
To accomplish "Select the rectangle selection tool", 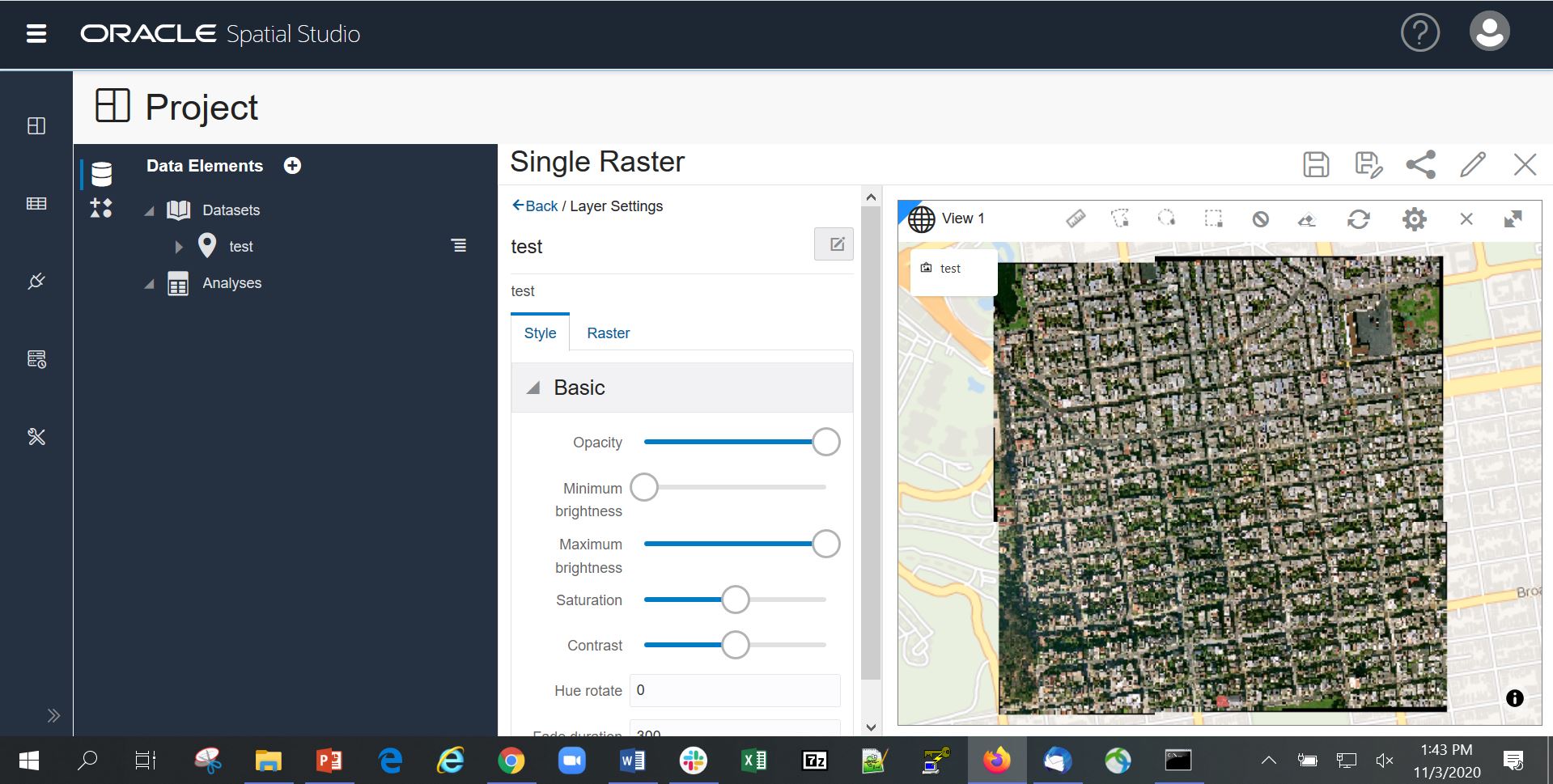I will (x=1212, y=218).
